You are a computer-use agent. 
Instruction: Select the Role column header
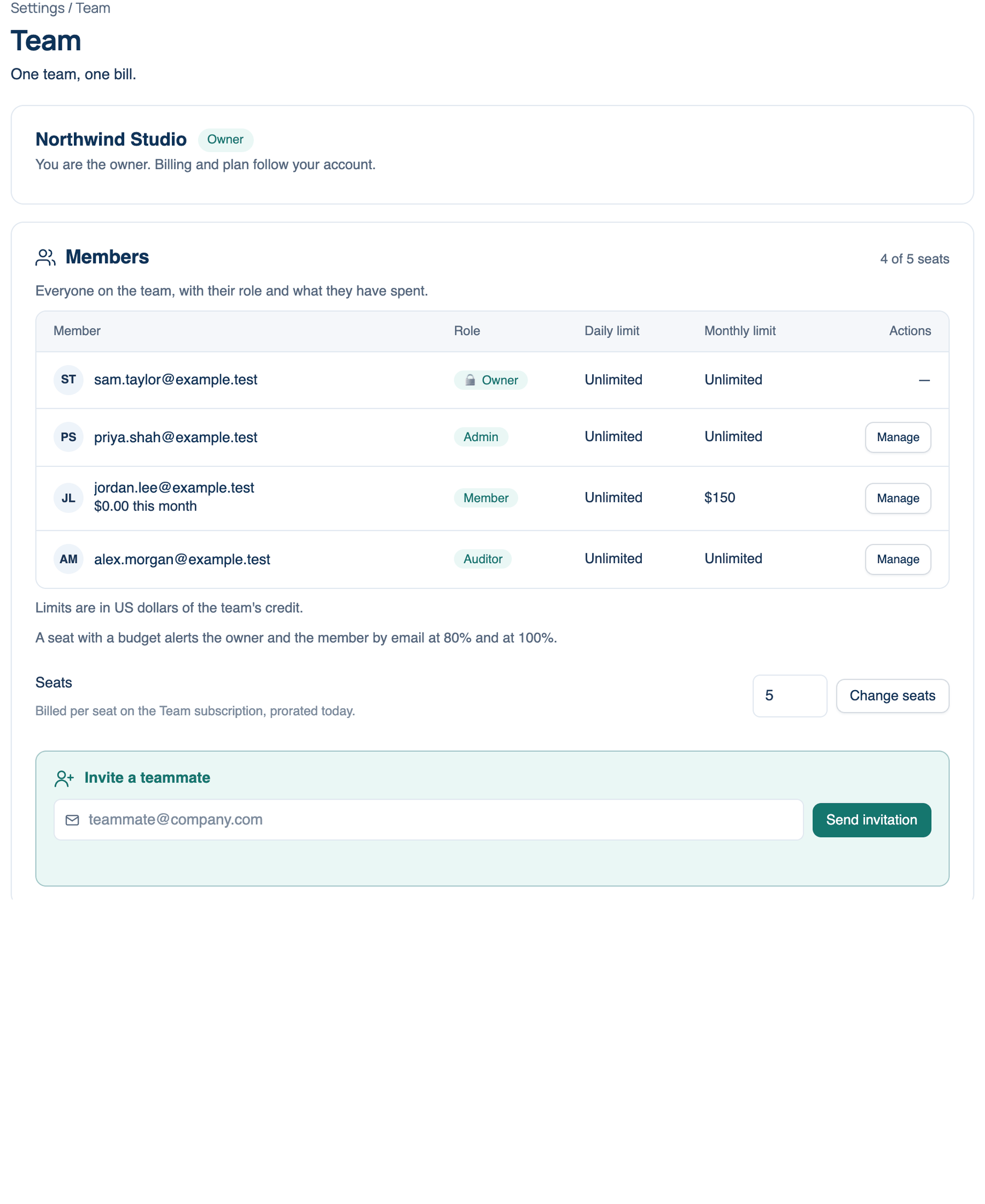click(467, 331)
